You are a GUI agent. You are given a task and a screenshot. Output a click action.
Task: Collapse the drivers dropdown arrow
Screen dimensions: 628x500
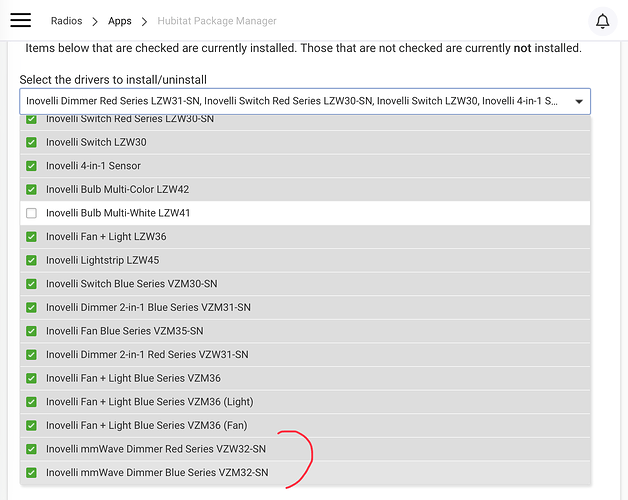[x=579, y=101]
